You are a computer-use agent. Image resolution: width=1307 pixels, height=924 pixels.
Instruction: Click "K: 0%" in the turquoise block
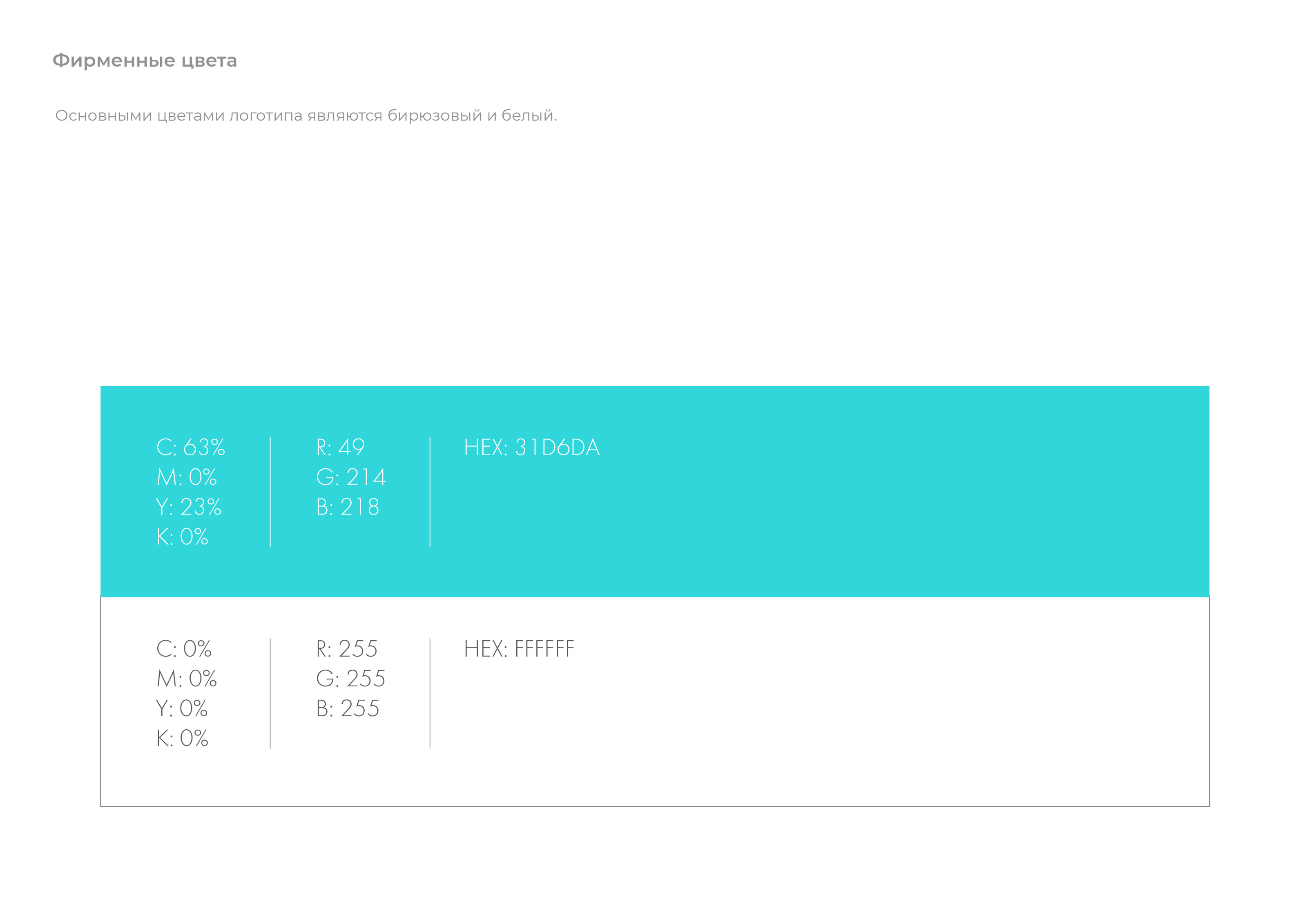[182, 537]
